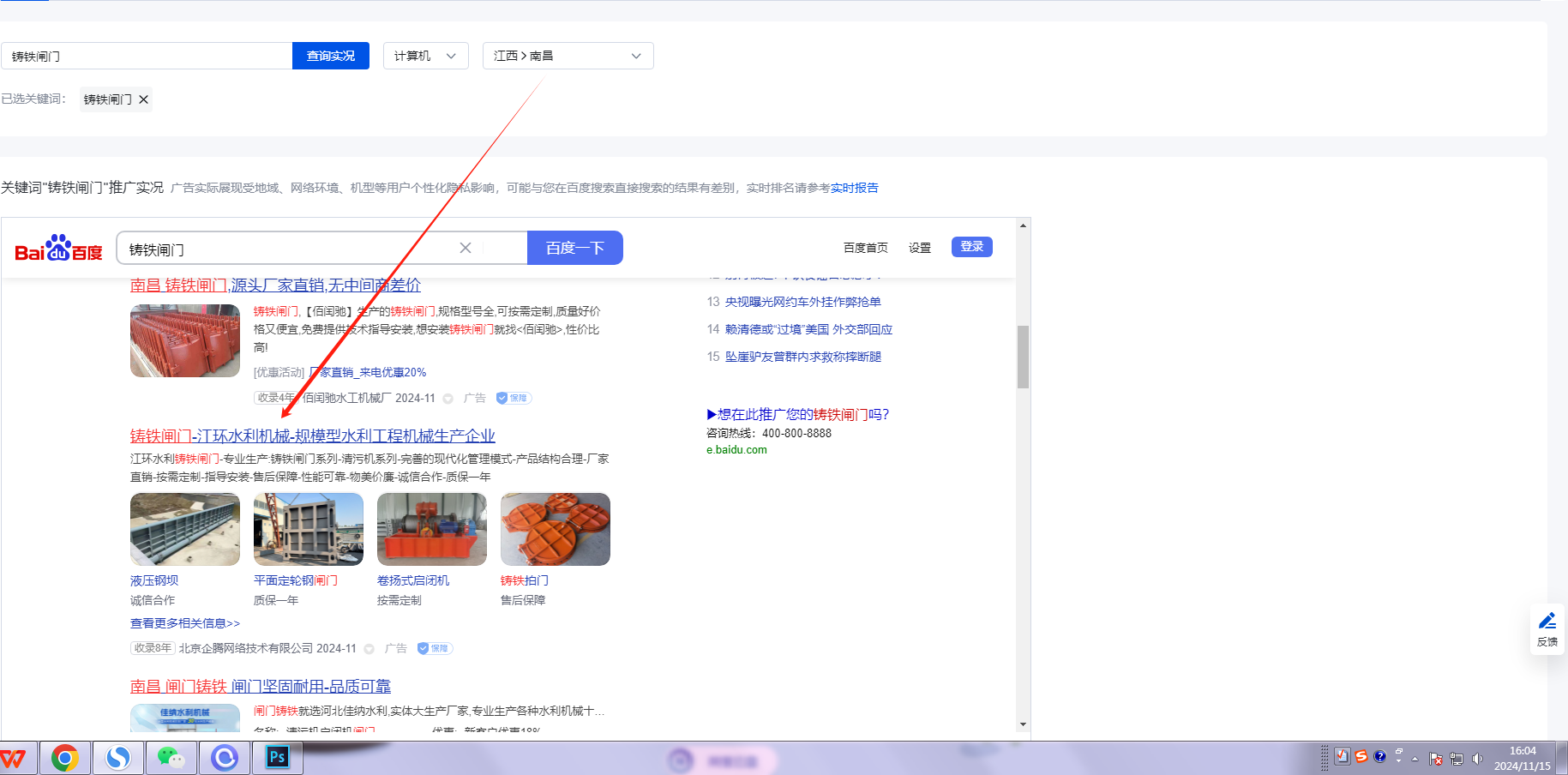Clear the Baidu search box with the X icon
Image resolution: width=1568 pixels, height=775 pixels.
(x=466, y=248)
